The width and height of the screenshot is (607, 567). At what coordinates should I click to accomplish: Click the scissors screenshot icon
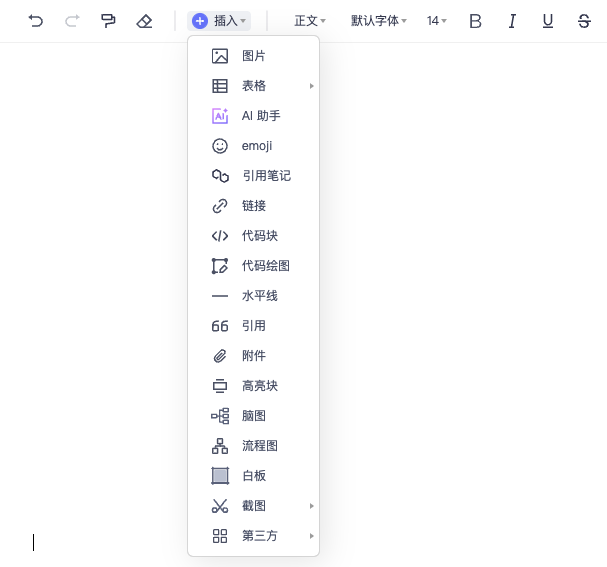point(220,506)
